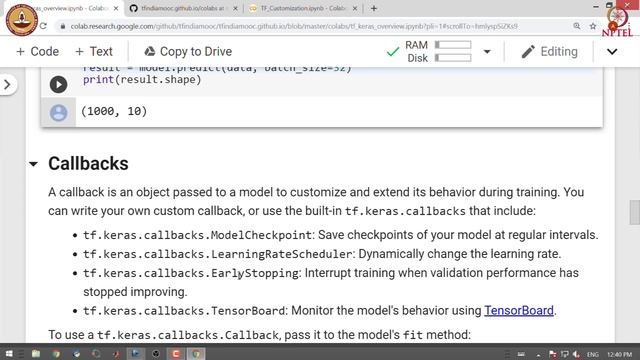
Task: Click the green connected checkmark
Action: (x=393, y=52)
